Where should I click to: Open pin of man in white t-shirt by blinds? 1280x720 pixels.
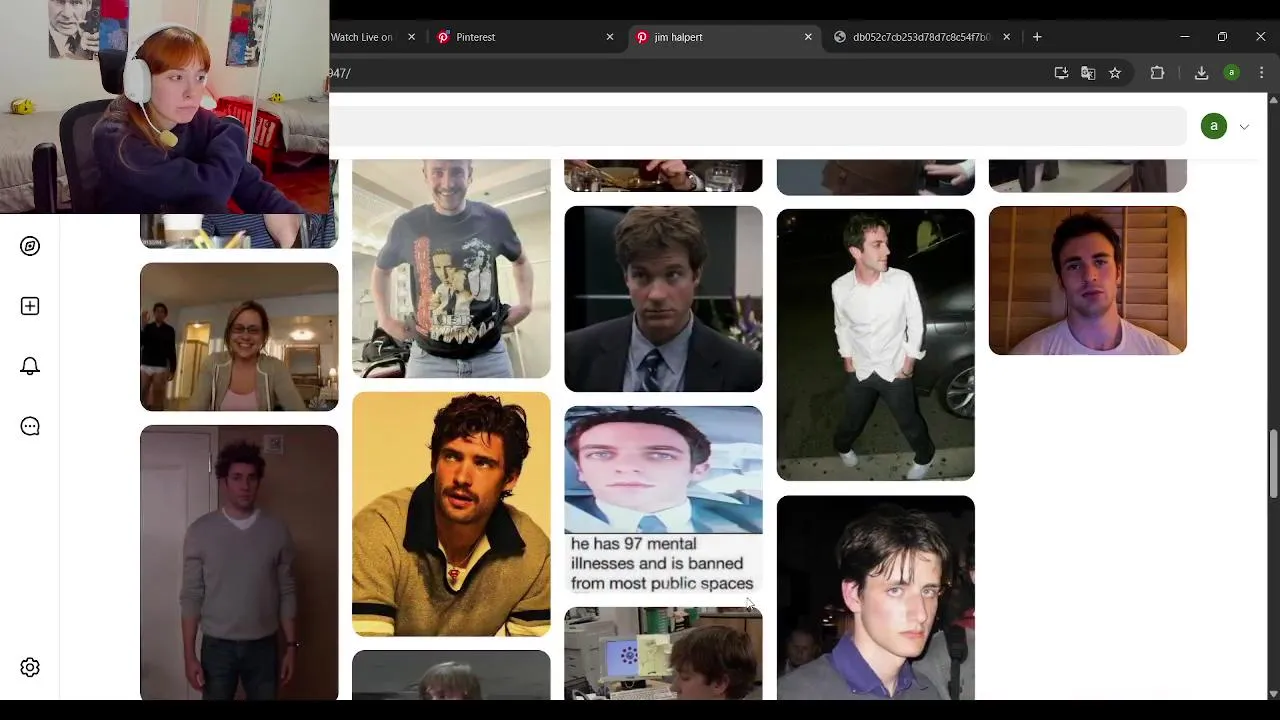point(1088,280)
